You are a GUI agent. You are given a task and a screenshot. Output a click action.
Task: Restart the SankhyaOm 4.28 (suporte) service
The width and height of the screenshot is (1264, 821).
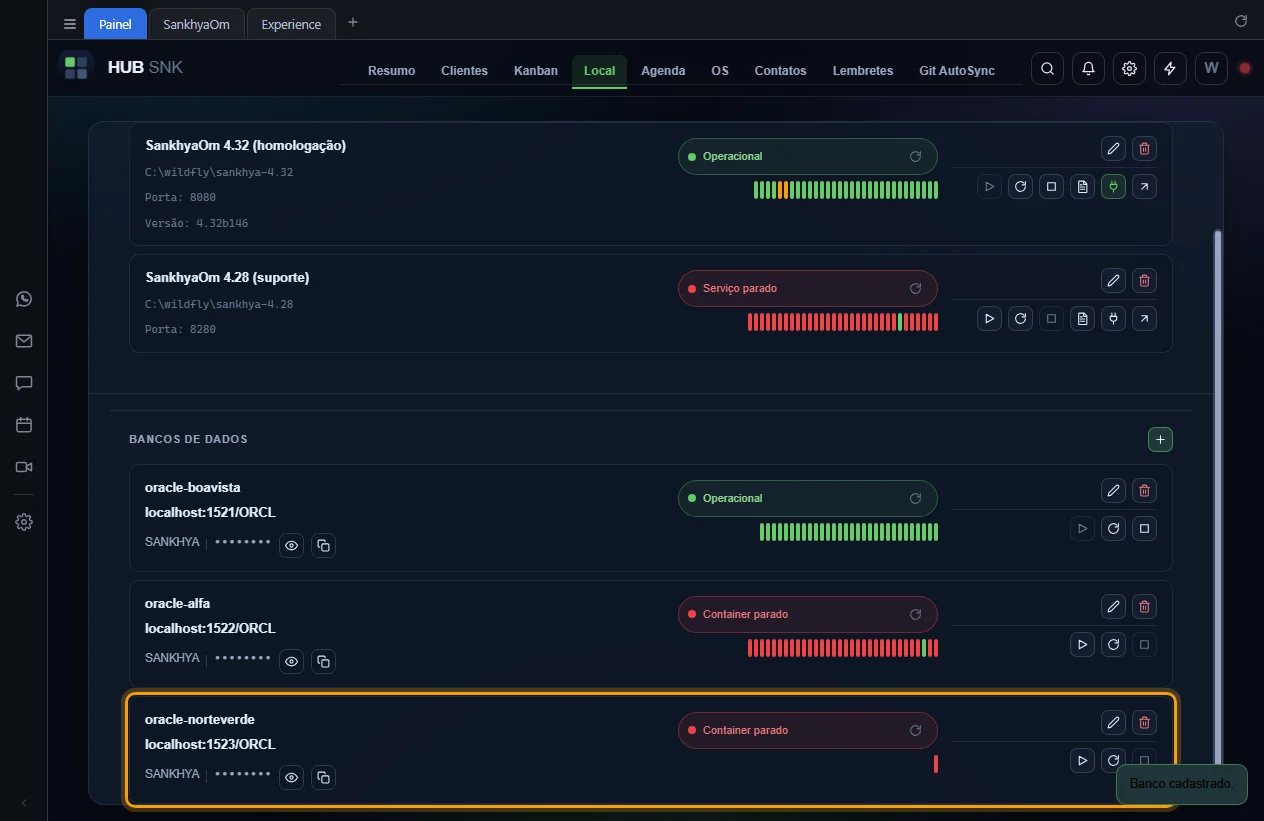(x=1020, y=318)
